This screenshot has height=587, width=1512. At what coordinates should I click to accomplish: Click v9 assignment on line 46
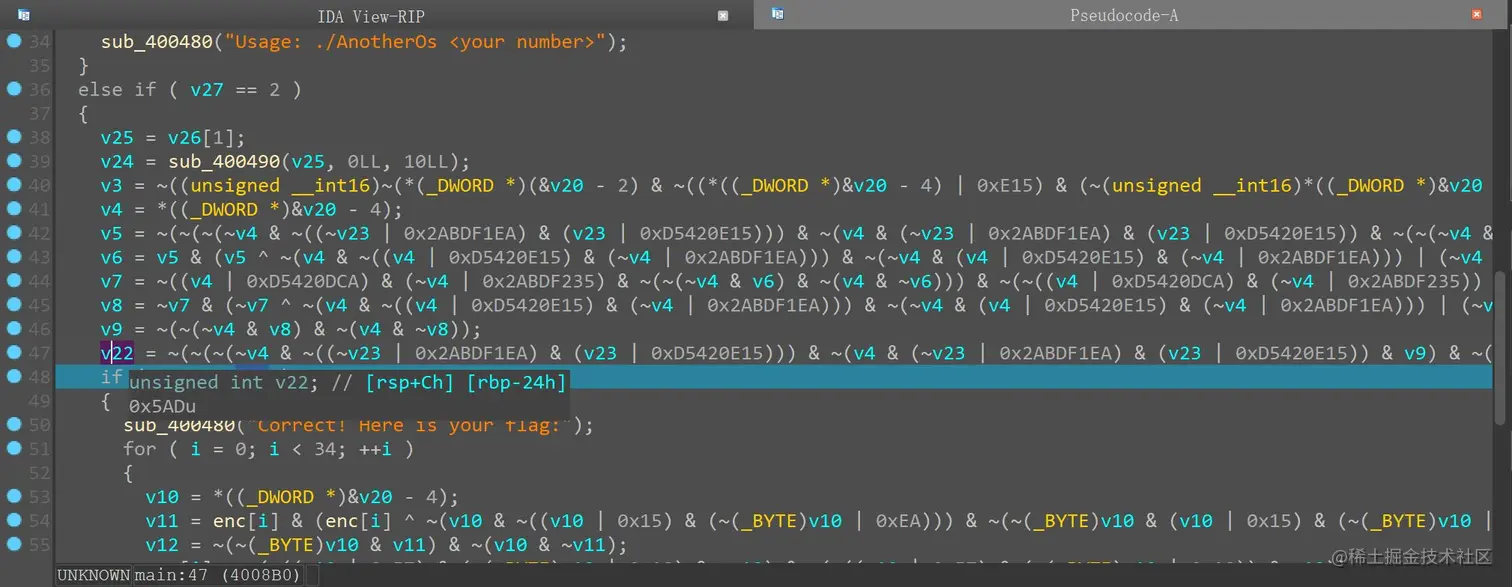pyautogui.click(x=111, y=330)
